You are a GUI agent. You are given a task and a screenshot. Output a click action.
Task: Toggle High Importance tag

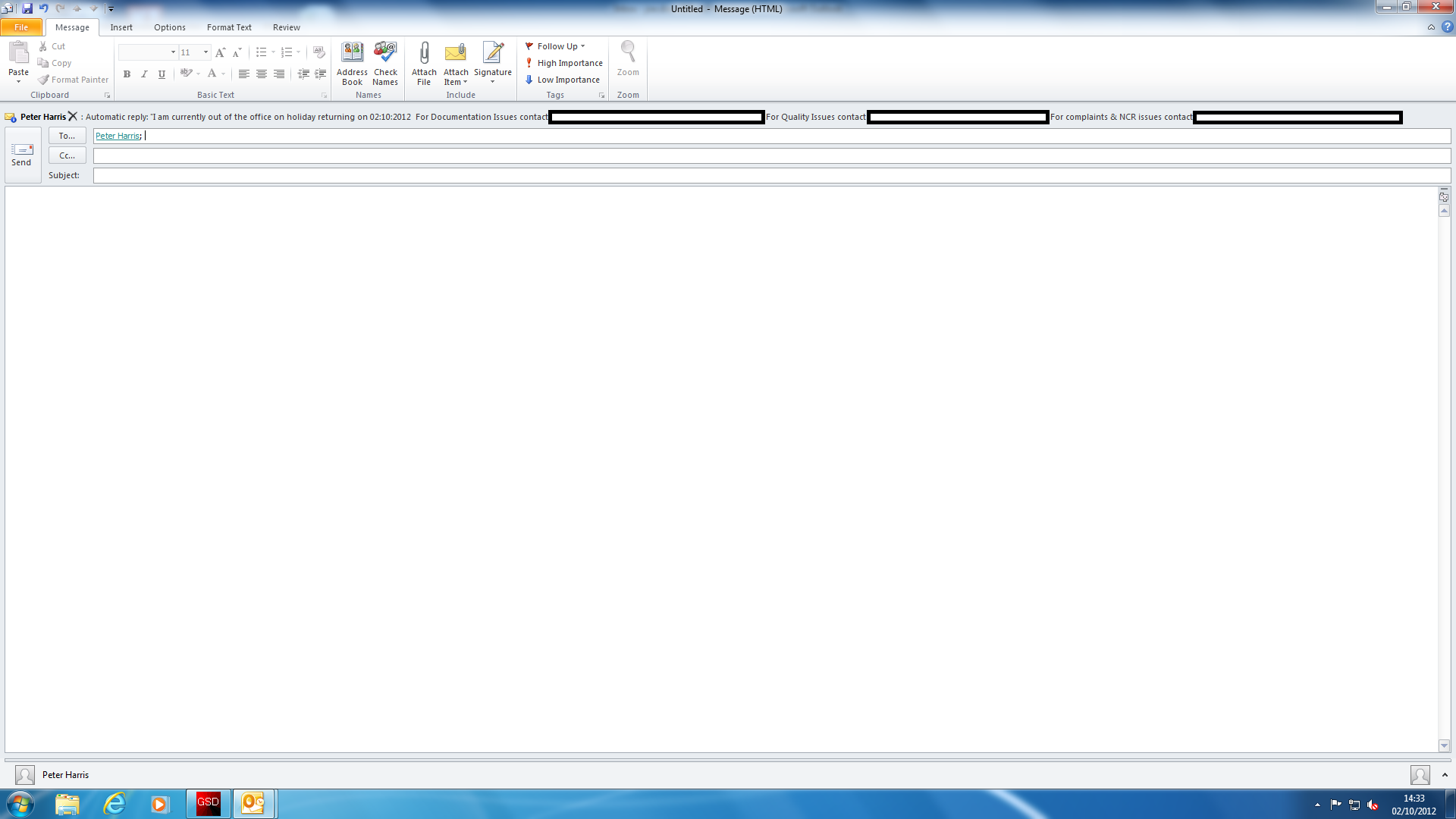[563, 63]
